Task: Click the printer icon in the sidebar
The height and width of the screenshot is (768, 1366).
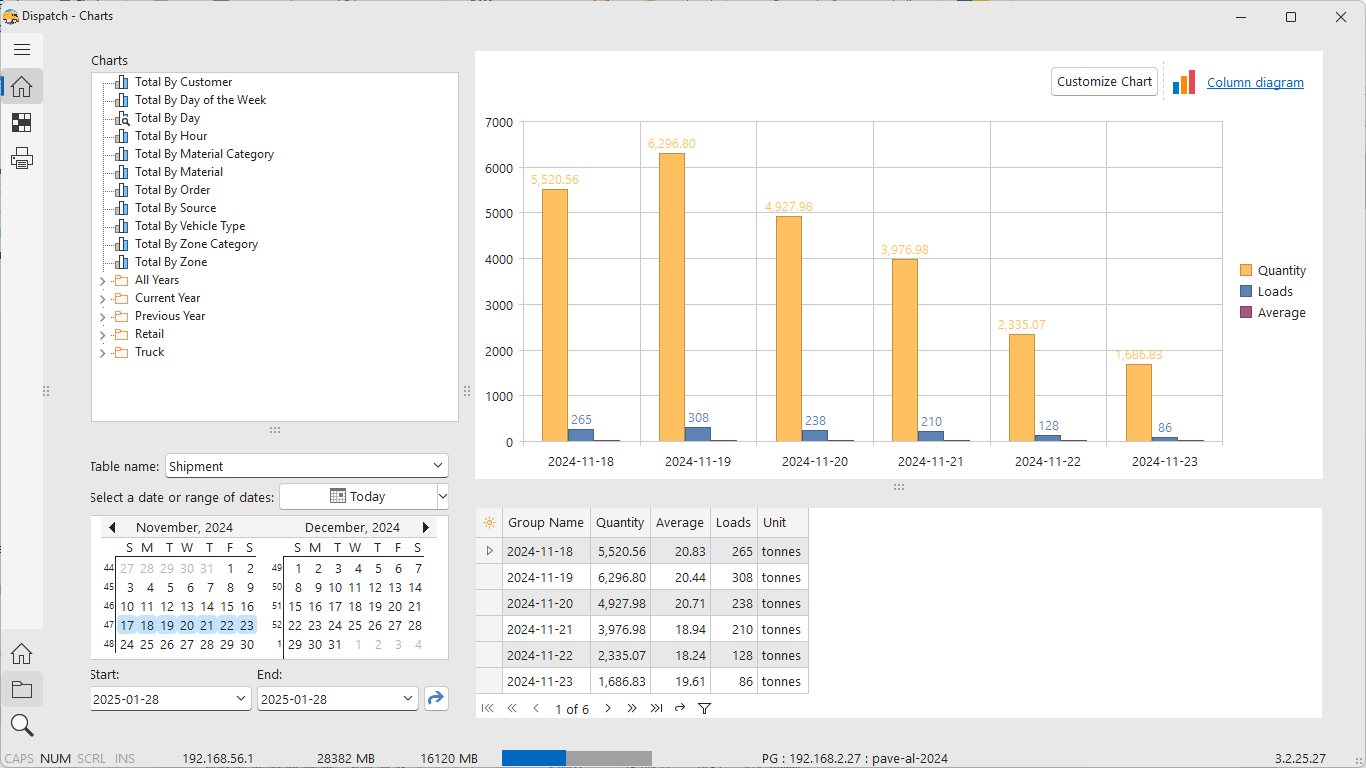Action: (x=22, y=158)
